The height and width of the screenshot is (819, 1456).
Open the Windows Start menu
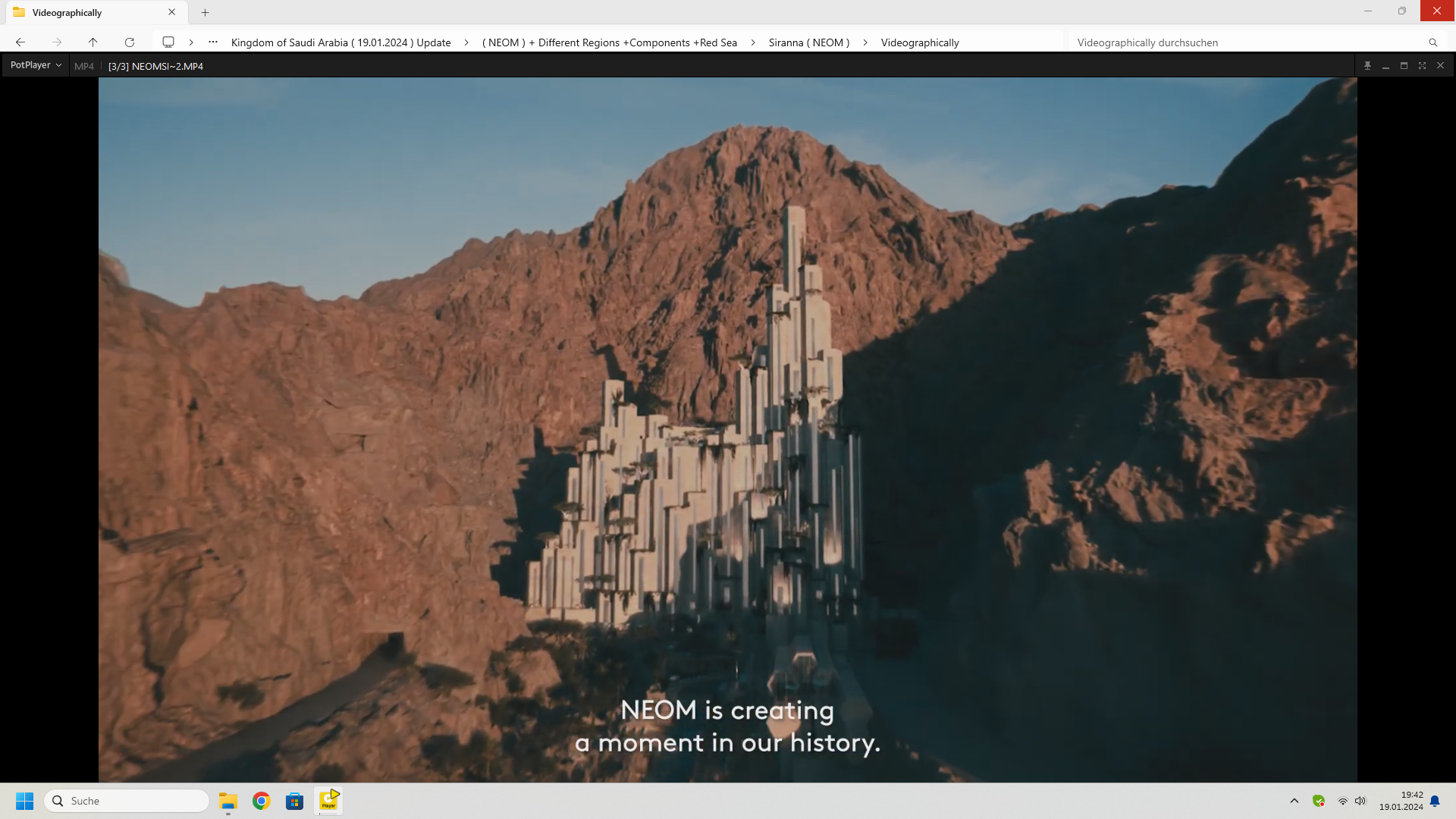coord(25,801)
